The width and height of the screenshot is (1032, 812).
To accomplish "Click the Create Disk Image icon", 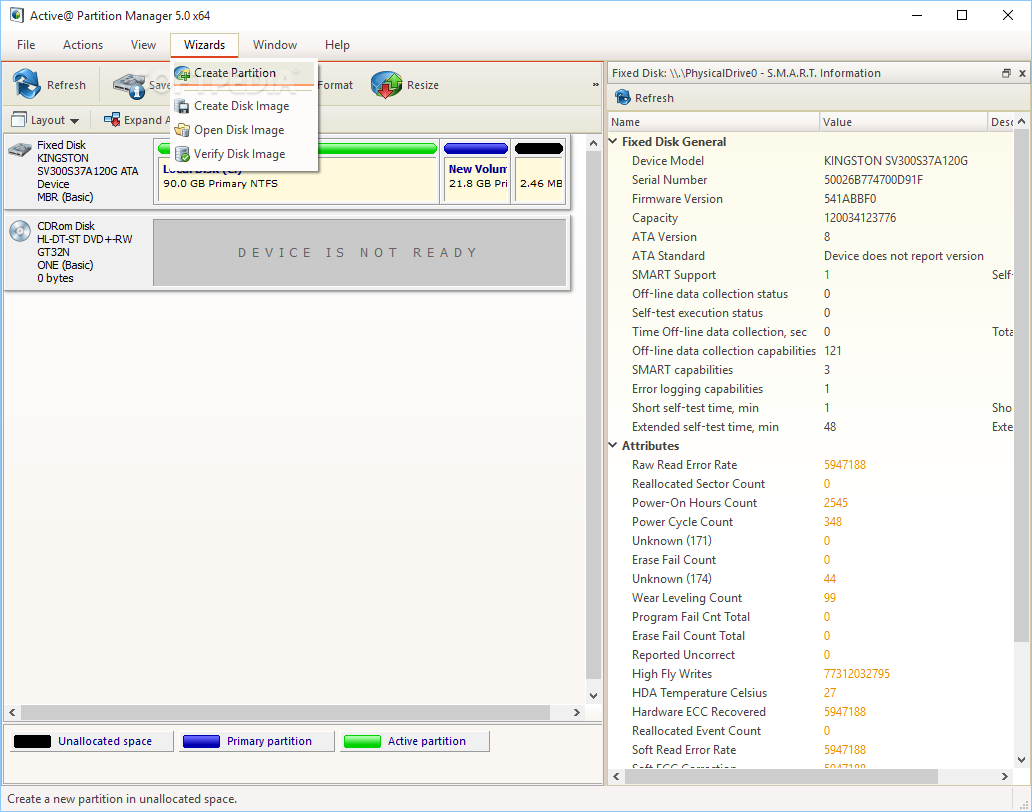I will (x=182, y=106).
